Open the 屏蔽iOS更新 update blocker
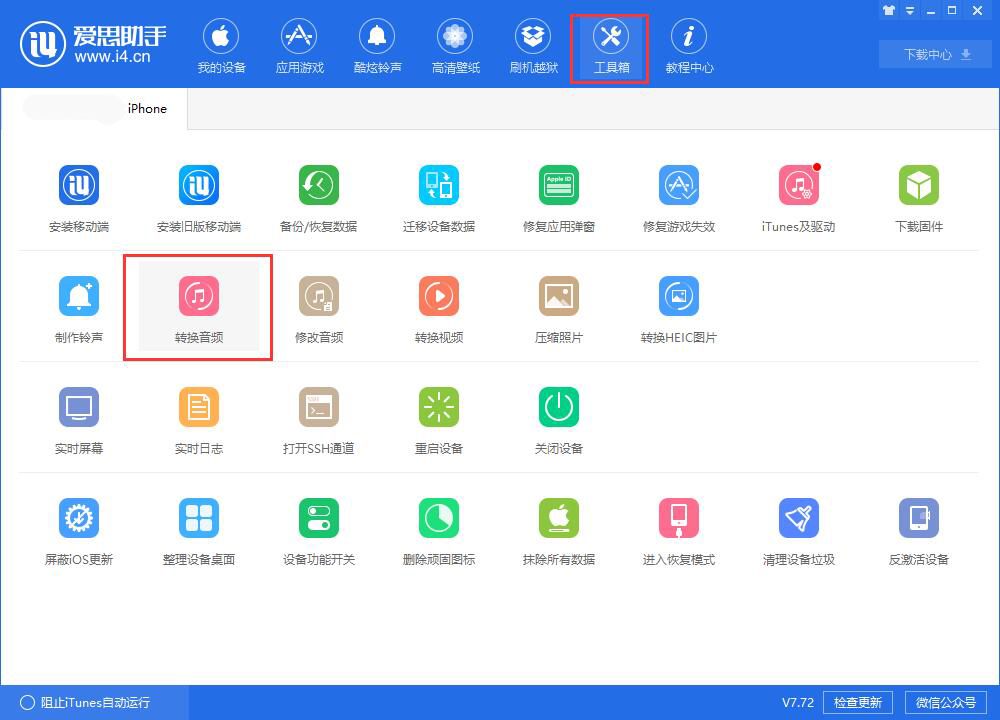Screen dimensions: 1000x720 (79, 528)
